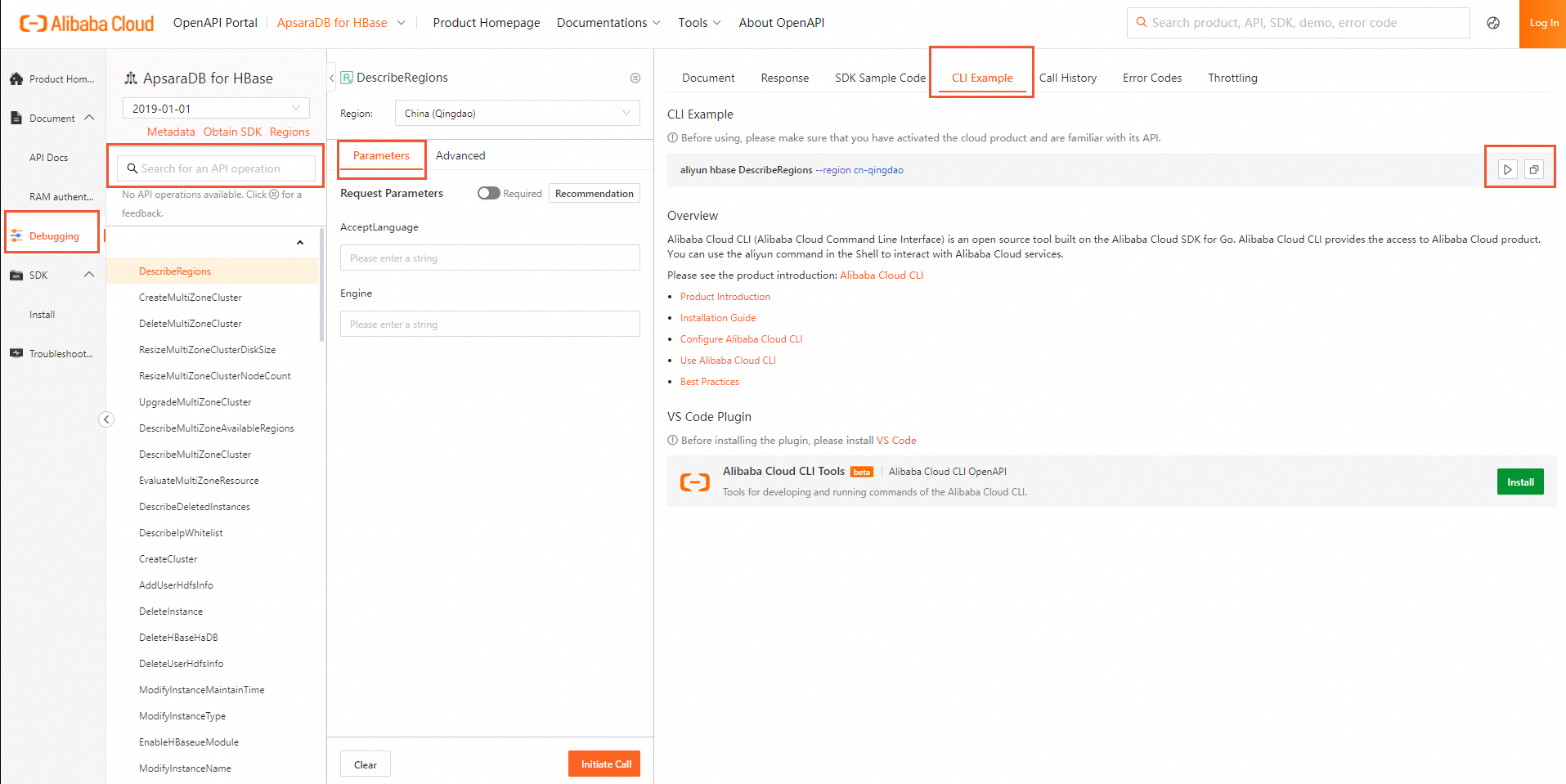
Task: Copy the CLI example command
Action: click(x=1534, y=169)
